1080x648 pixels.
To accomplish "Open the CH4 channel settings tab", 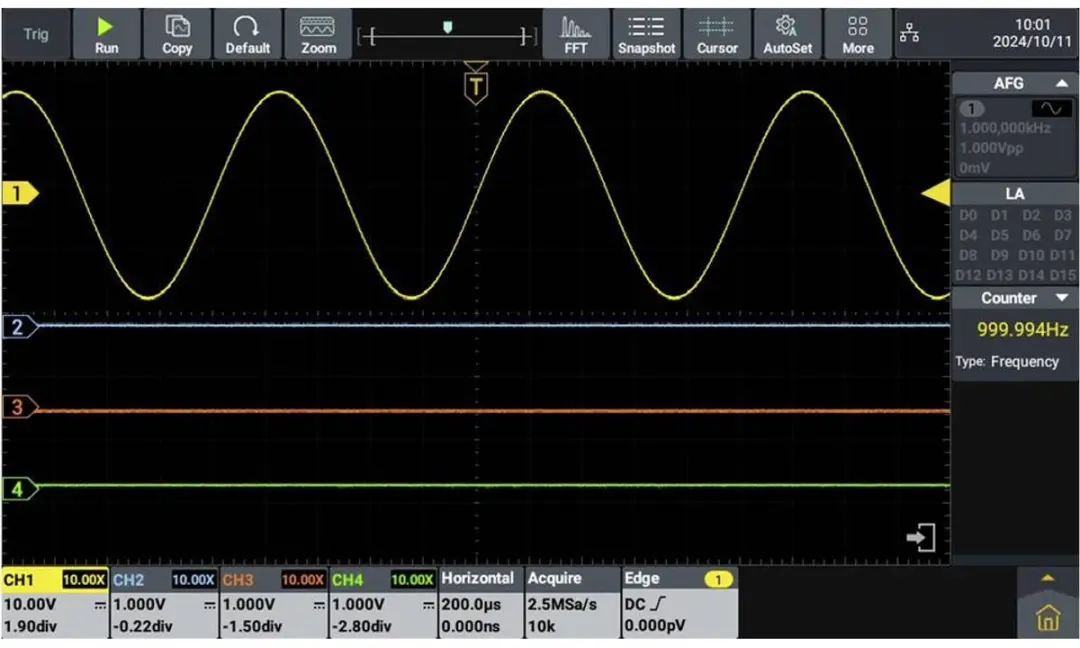I will tap(347, 580).
